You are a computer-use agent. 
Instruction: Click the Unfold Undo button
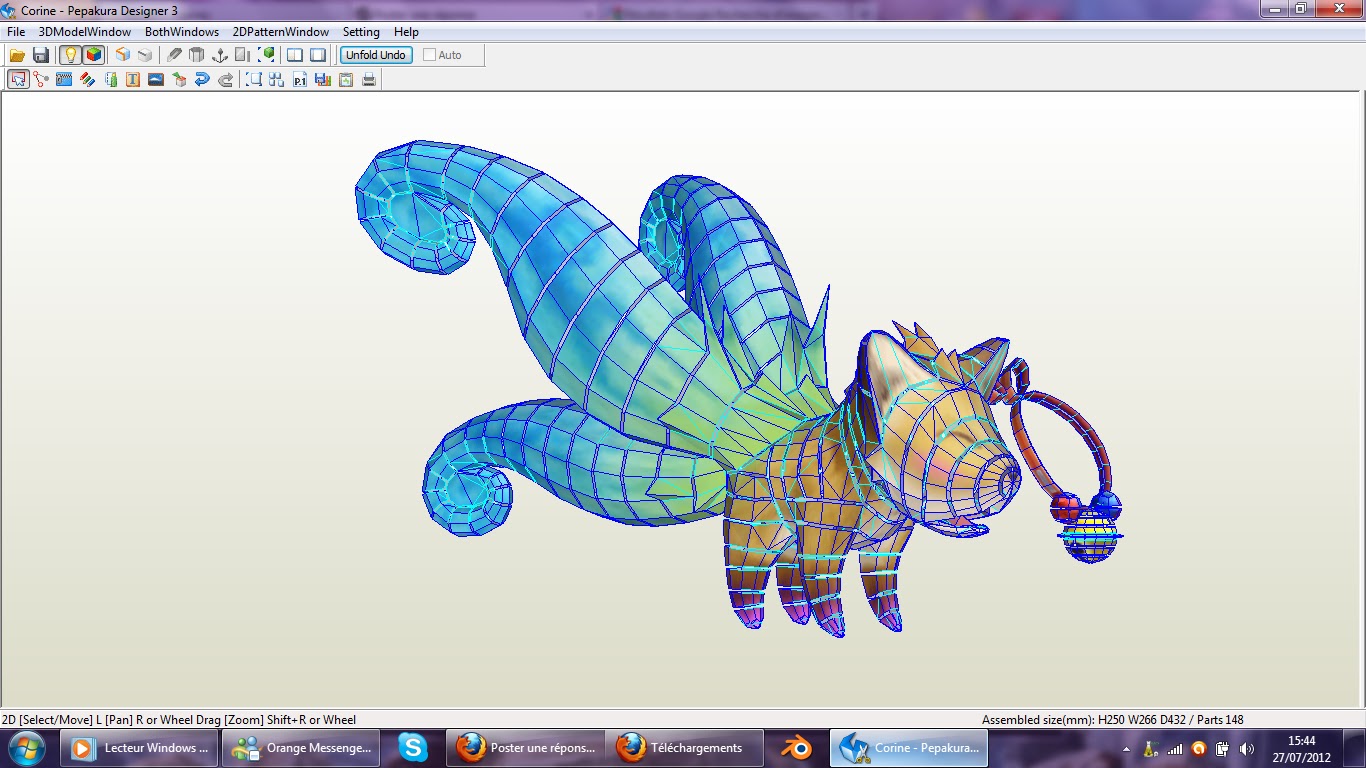[376, 55]
